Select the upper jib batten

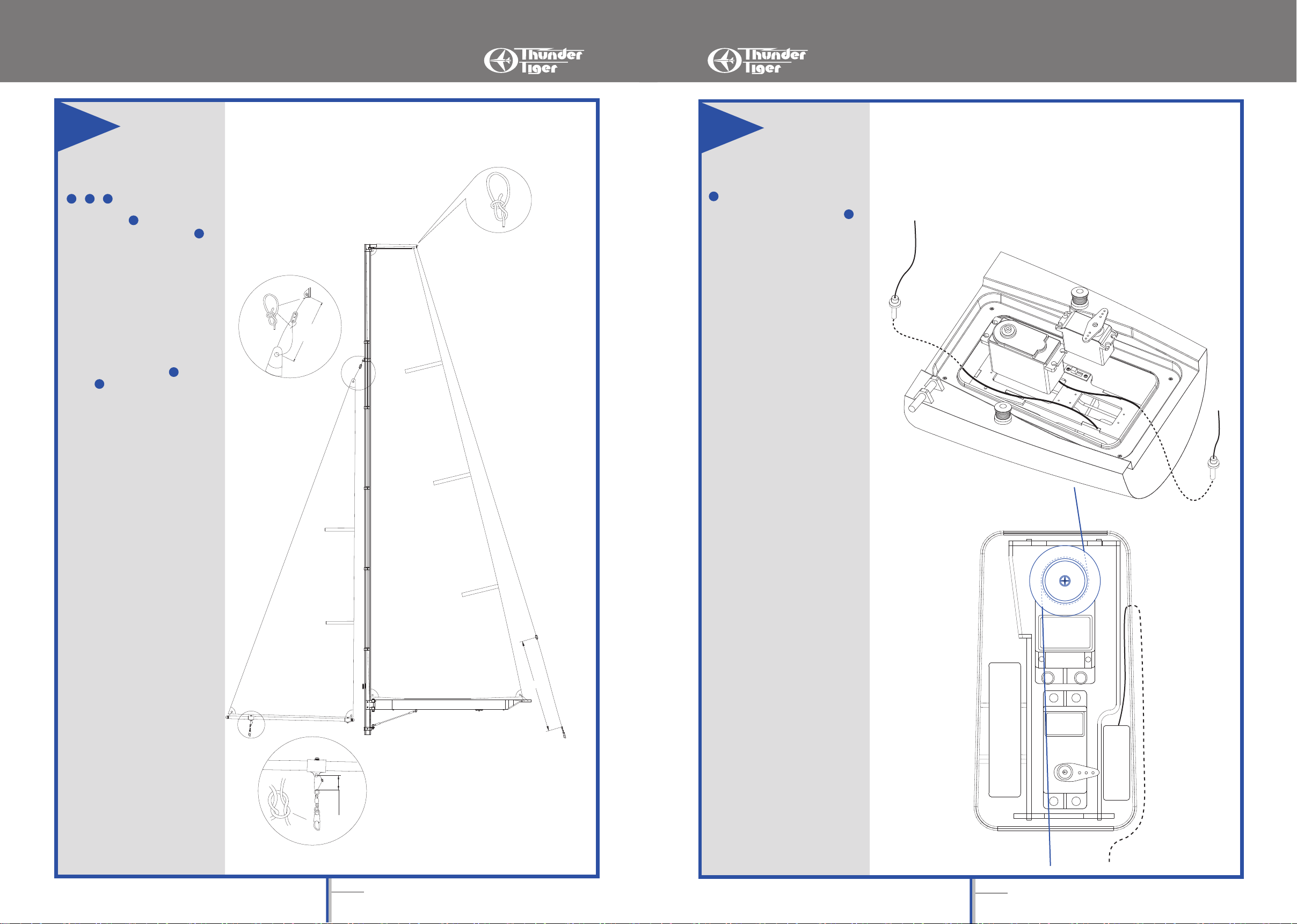pyautogui.click(x=340, y=530)
